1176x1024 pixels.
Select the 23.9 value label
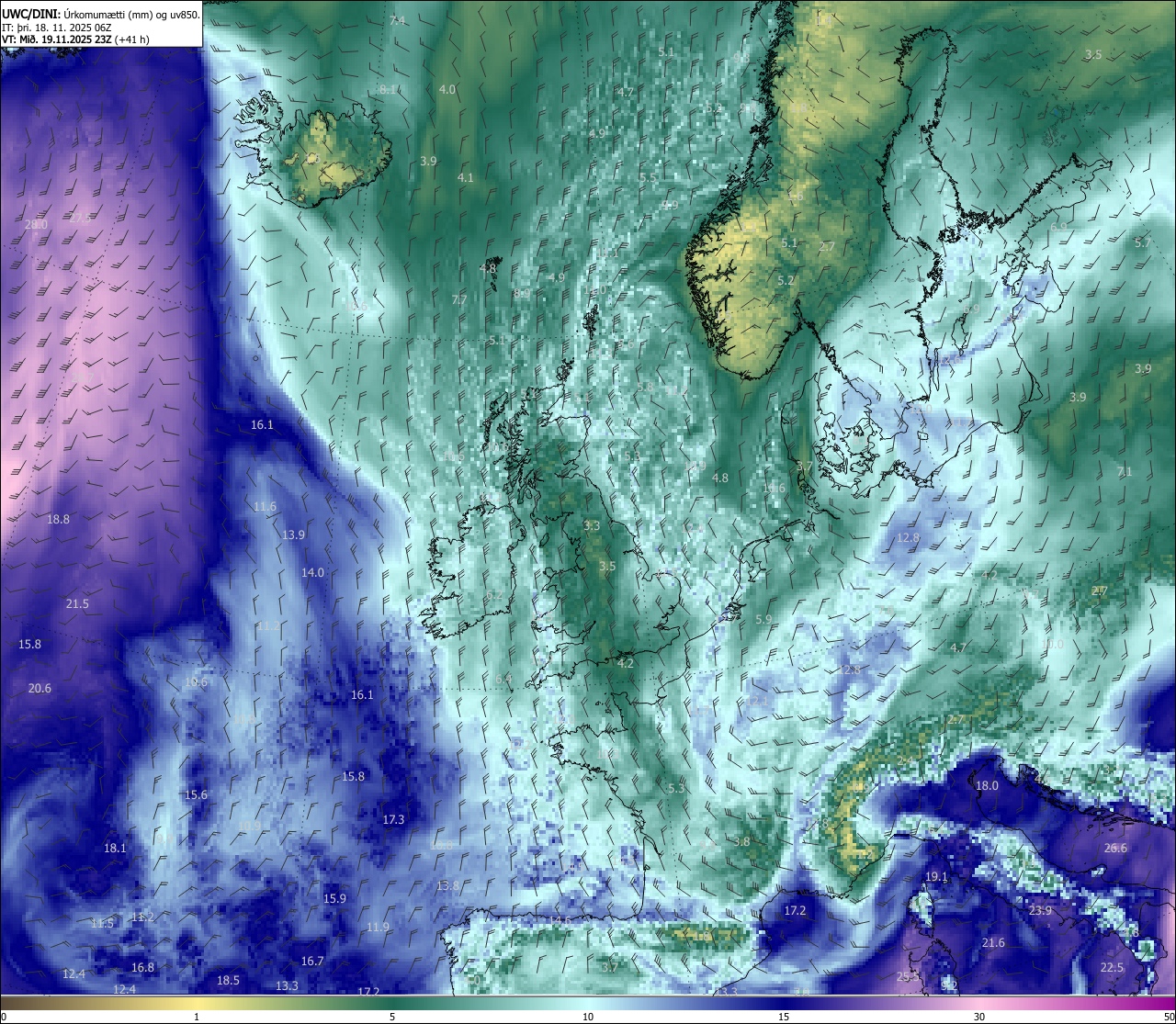pos(1040,910)
